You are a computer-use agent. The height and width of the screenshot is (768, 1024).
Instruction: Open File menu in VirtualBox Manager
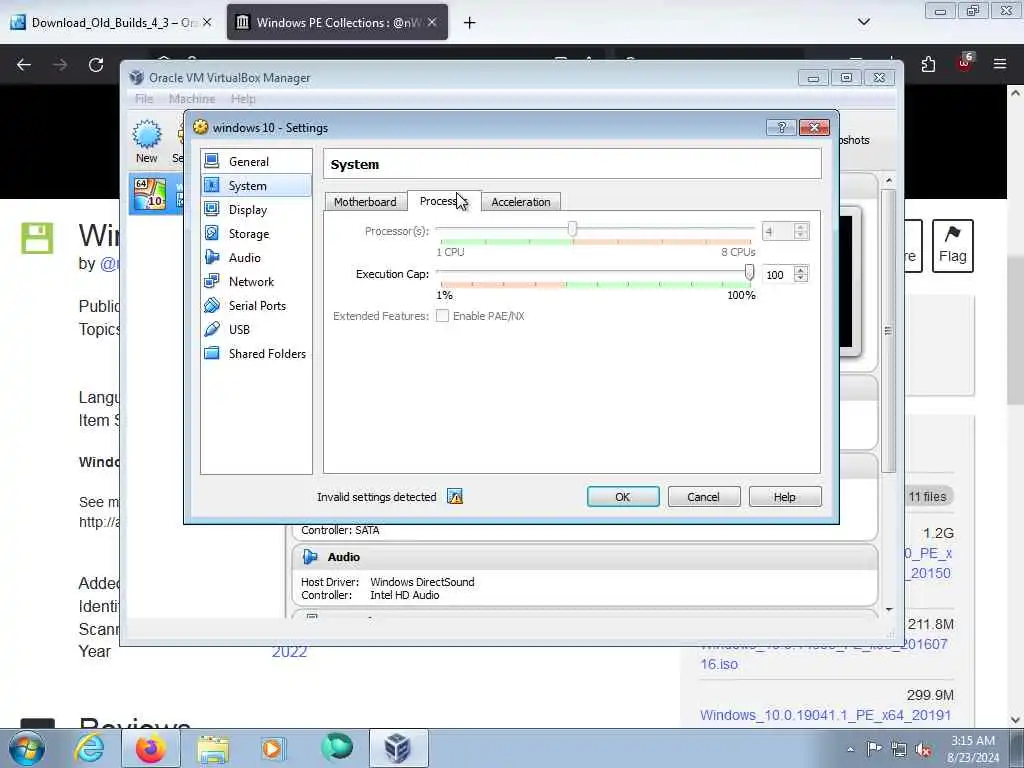coord(144,99)
